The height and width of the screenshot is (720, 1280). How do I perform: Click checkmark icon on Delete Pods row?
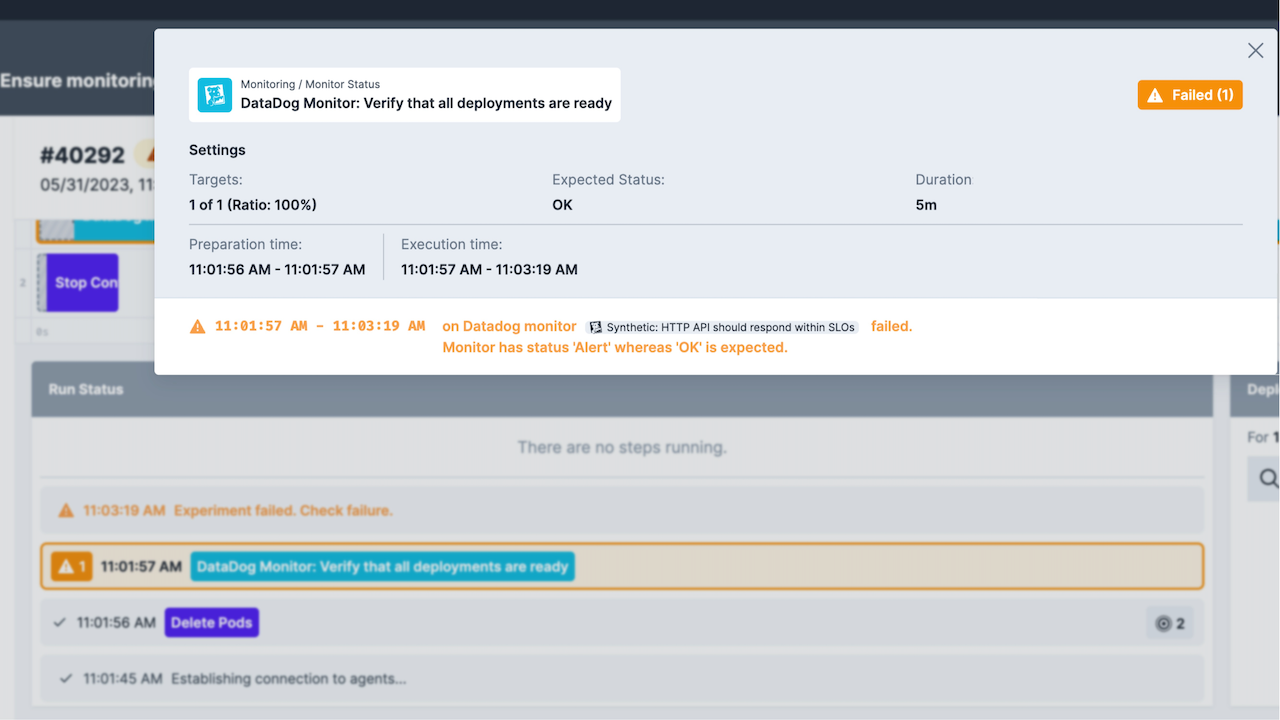[60, 622]
